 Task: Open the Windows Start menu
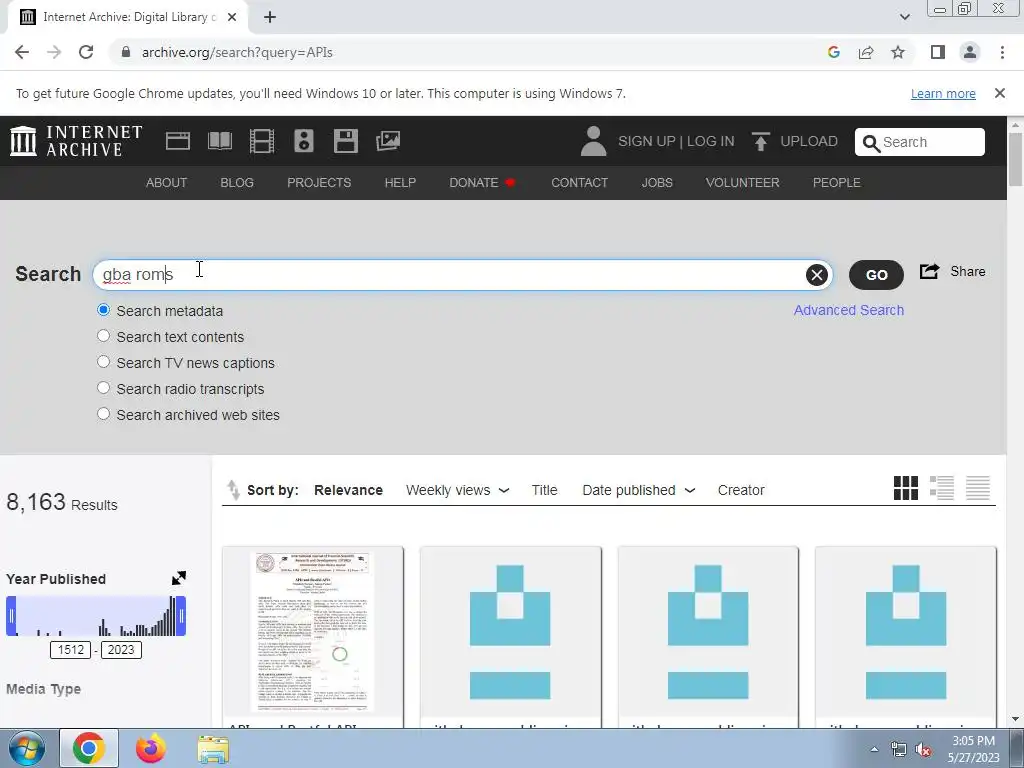pyautogui.click(x=27, y=748)
